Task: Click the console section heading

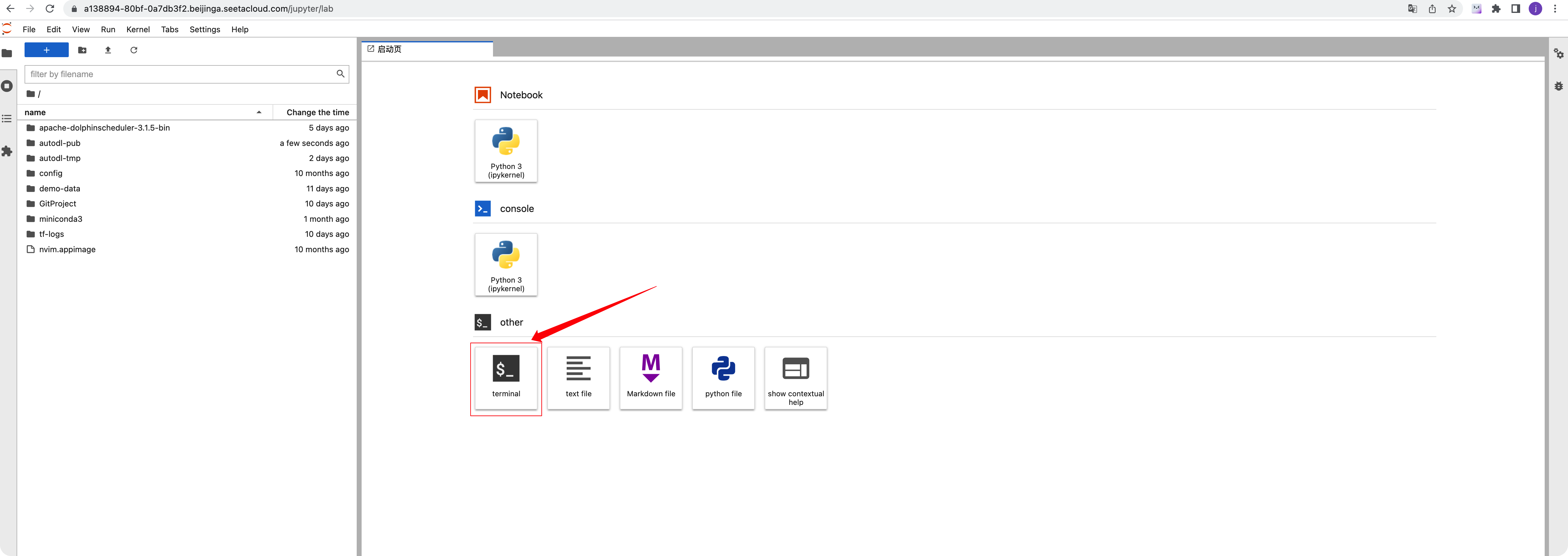Action: pyautogui.click(x=517, y=209)
